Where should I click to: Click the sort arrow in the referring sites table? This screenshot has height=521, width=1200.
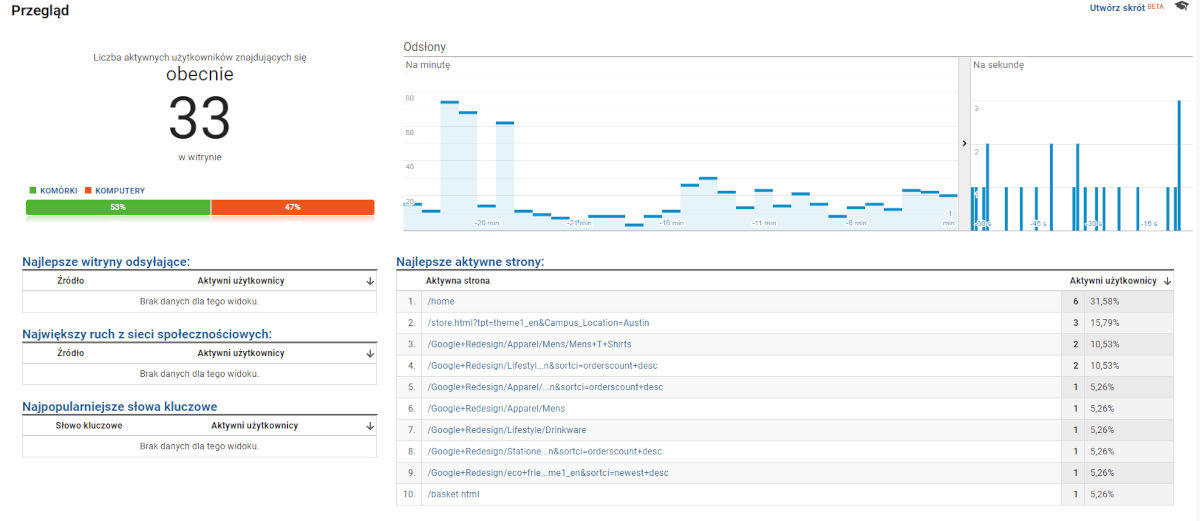coord(370,282)
